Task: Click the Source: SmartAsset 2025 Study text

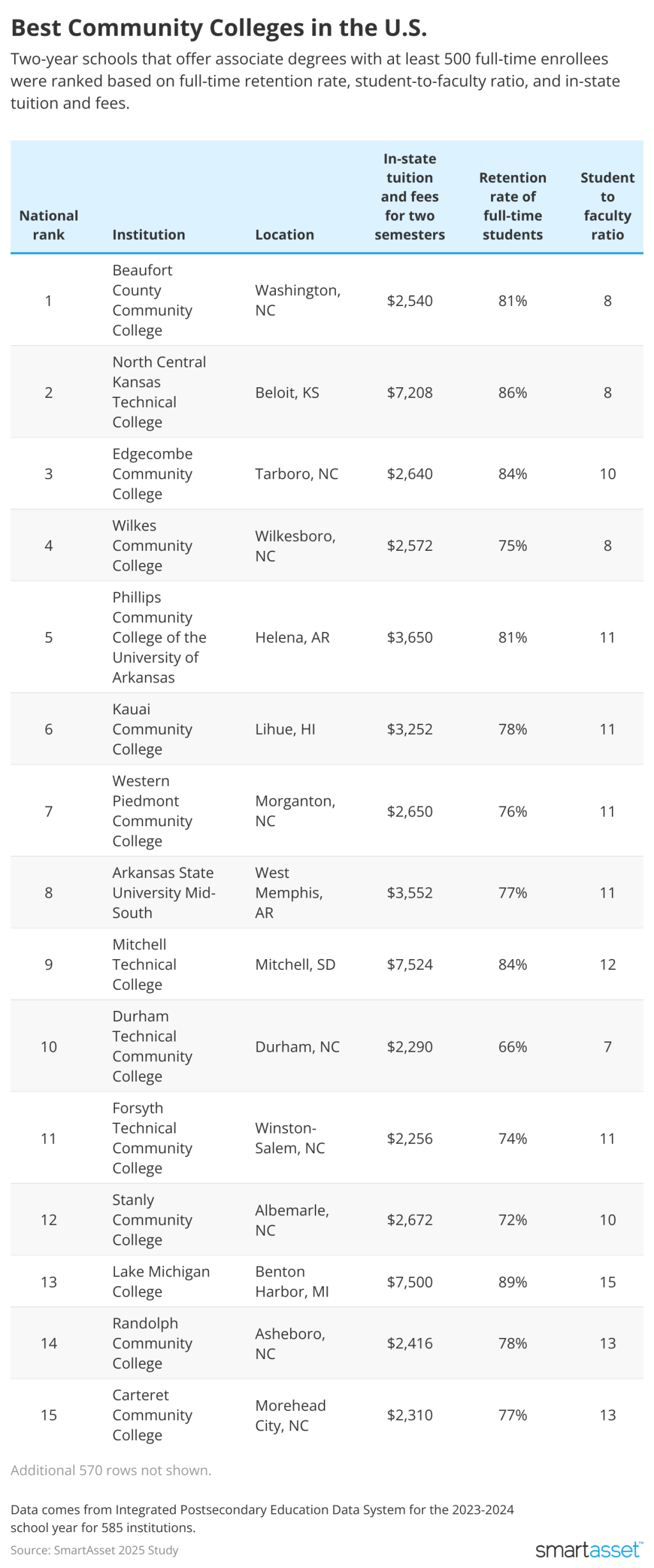Action: click(95, 1550)
